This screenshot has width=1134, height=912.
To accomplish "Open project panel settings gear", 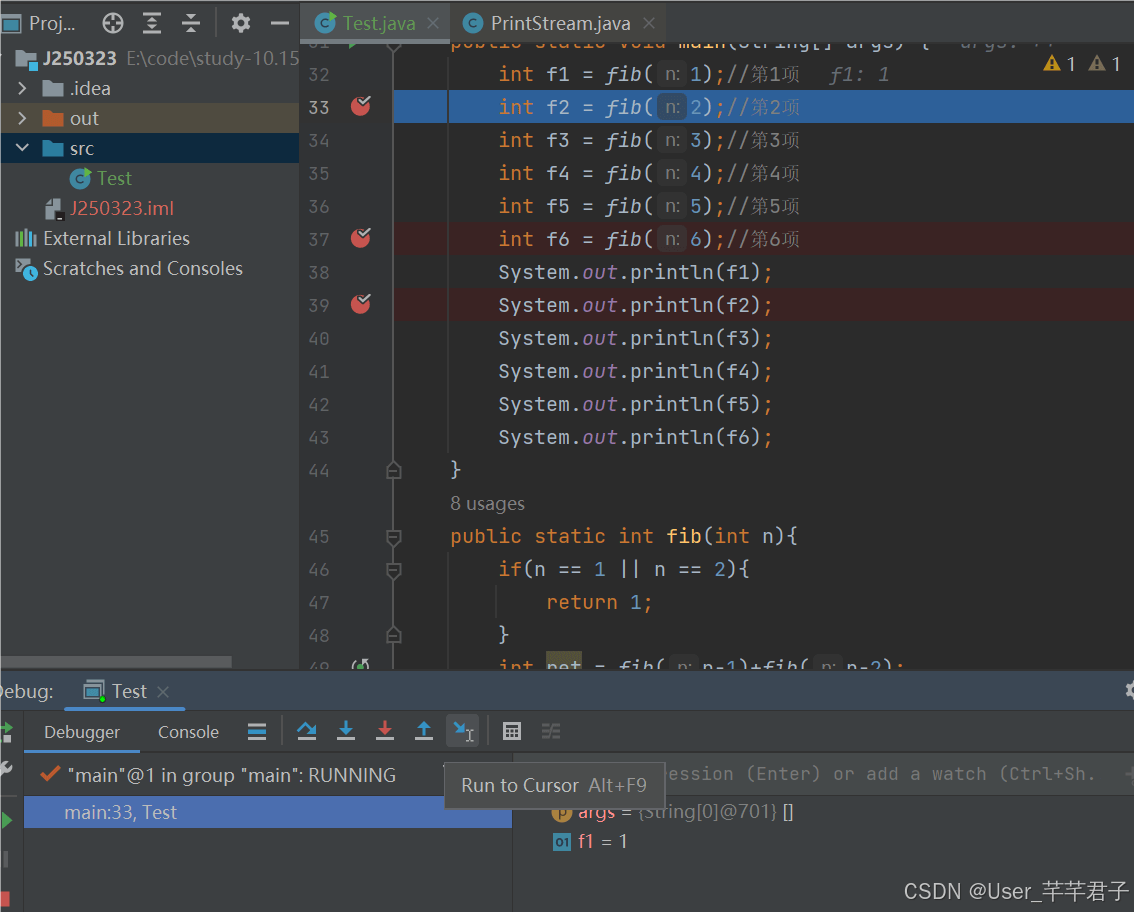I will [x=241, y=23].
